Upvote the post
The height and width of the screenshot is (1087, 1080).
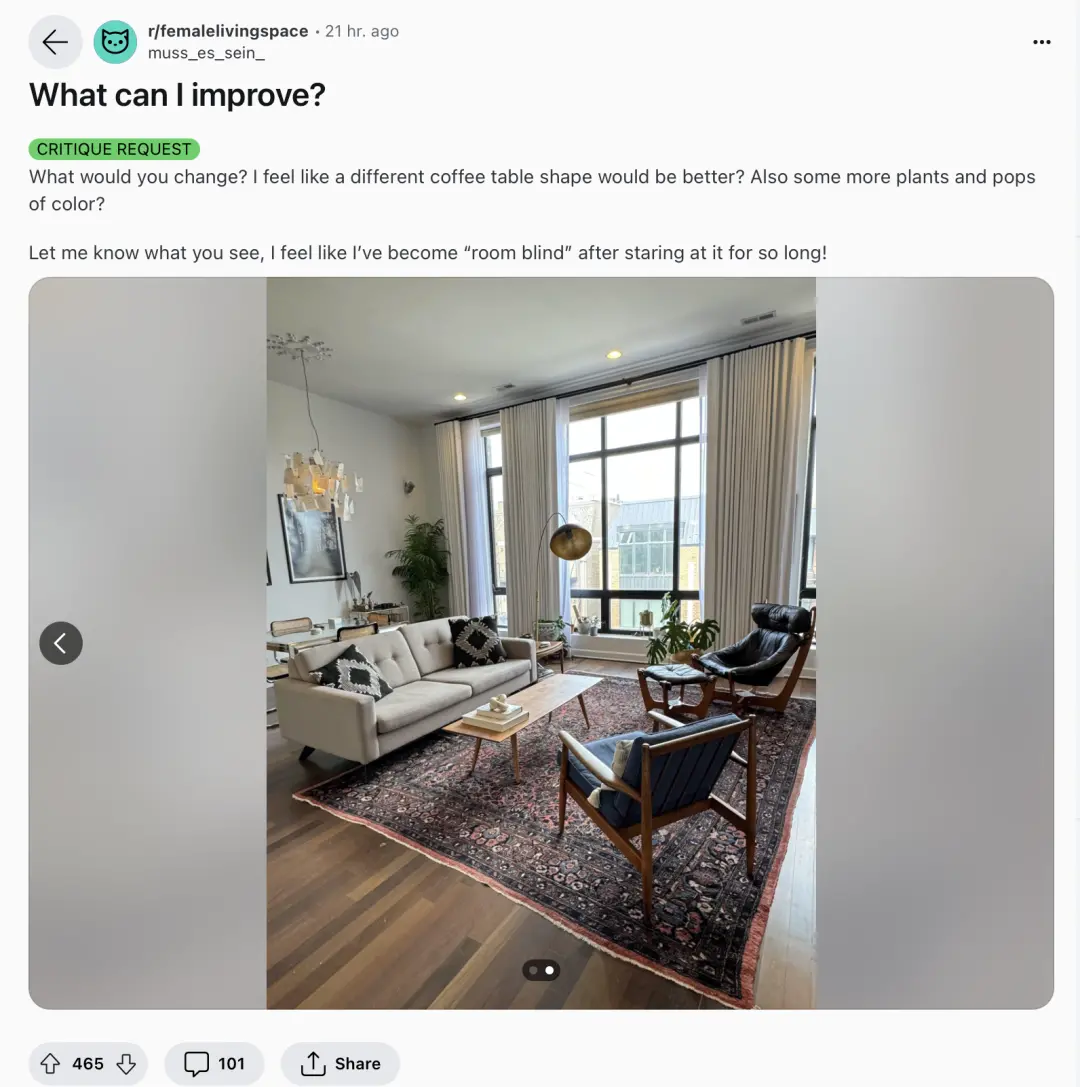50,1063
